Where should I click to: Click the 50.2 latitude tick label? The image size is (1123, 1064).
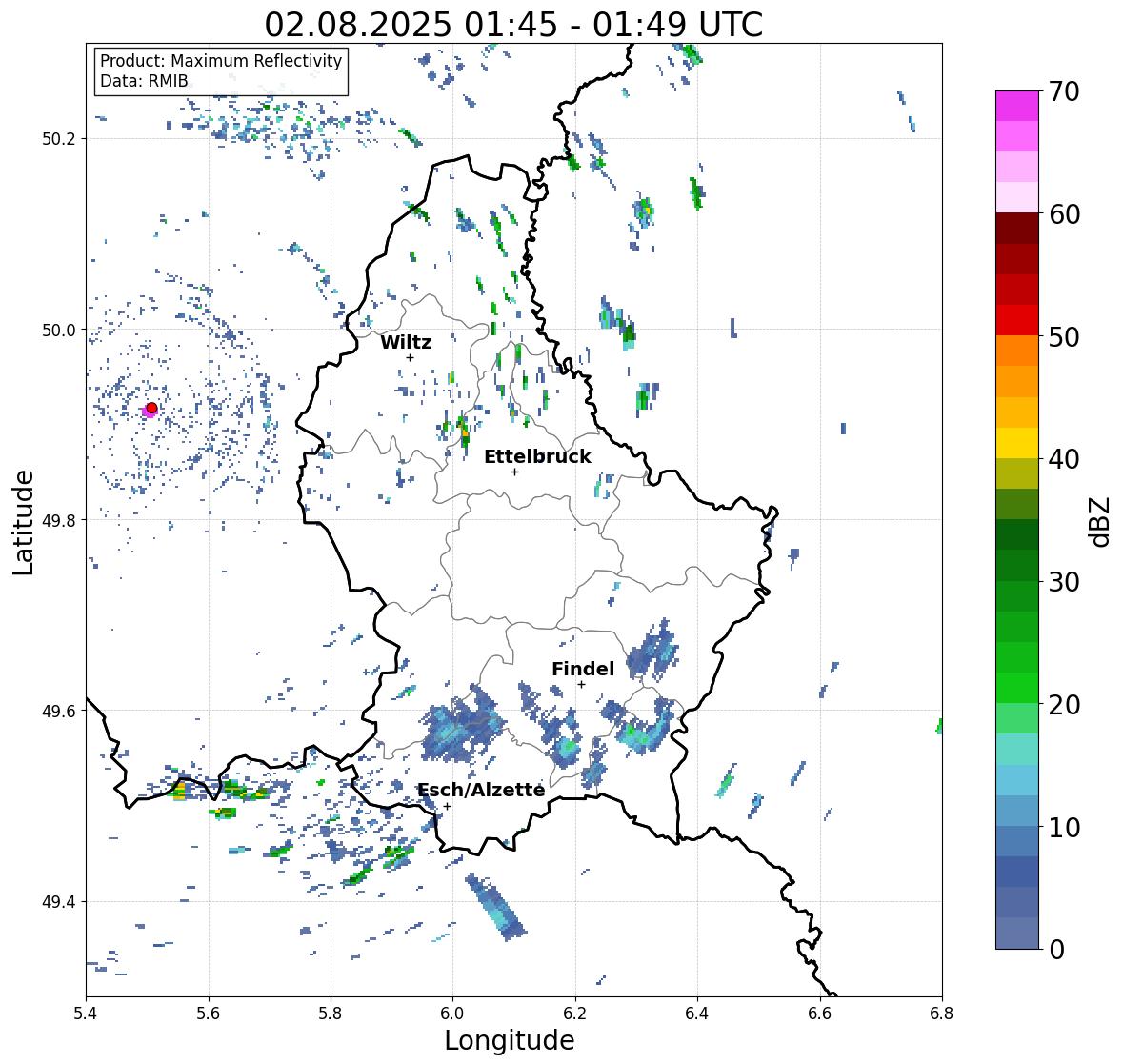[x=59, y=139]
